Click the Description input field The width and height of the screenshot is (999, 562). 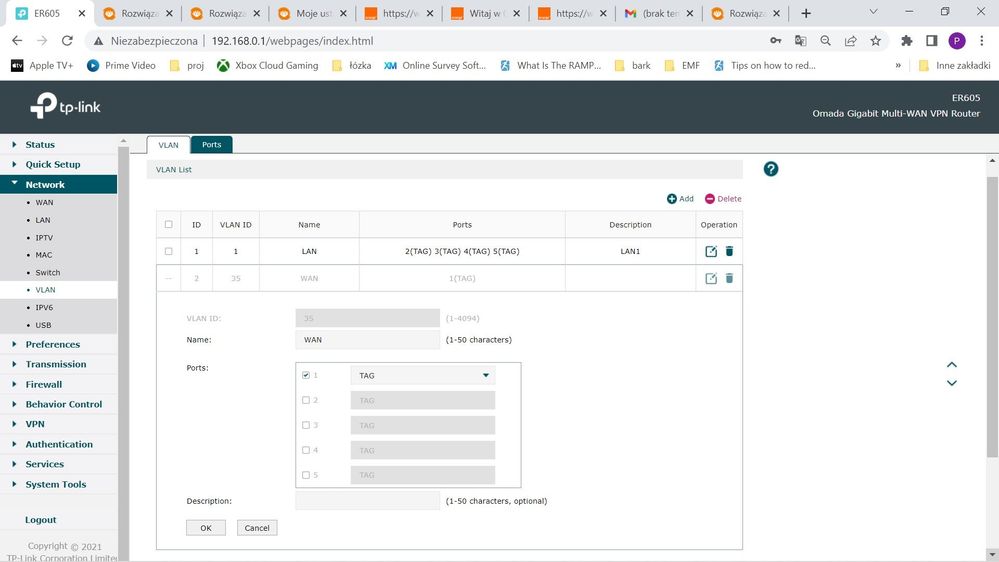click(x=367, y=501)
